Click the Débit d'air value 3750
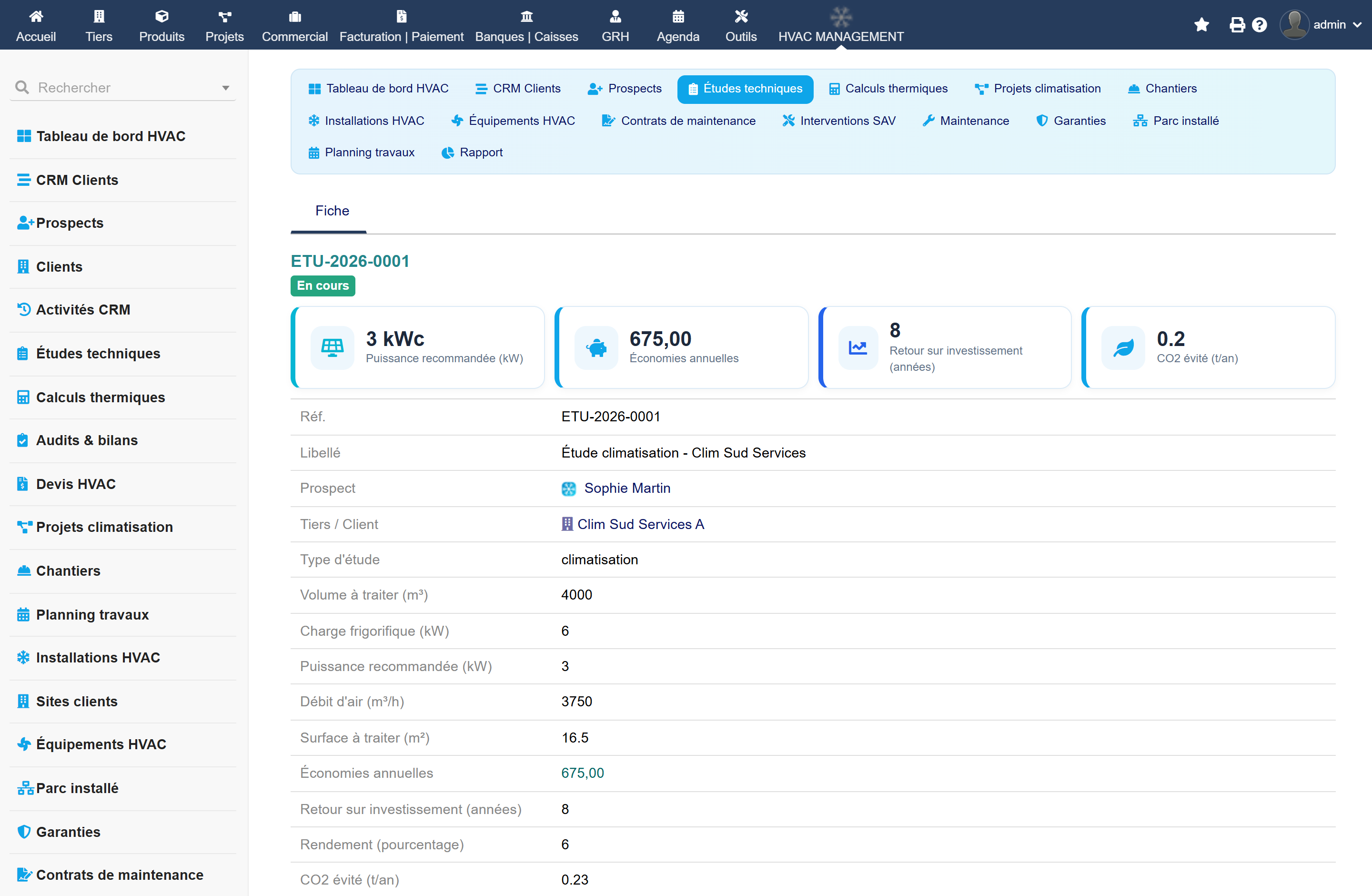Viewport: 1372px width, 896px height. pyautogui.click(x=577, y=702)
